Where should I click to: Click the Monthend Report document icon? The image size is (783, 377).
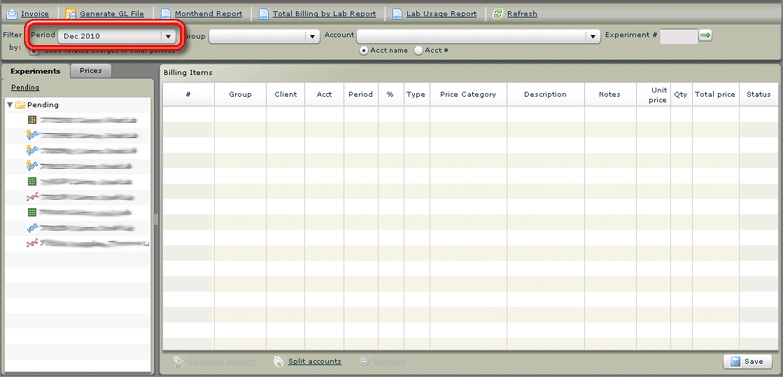pyautogui.click(x=165, y=14)
